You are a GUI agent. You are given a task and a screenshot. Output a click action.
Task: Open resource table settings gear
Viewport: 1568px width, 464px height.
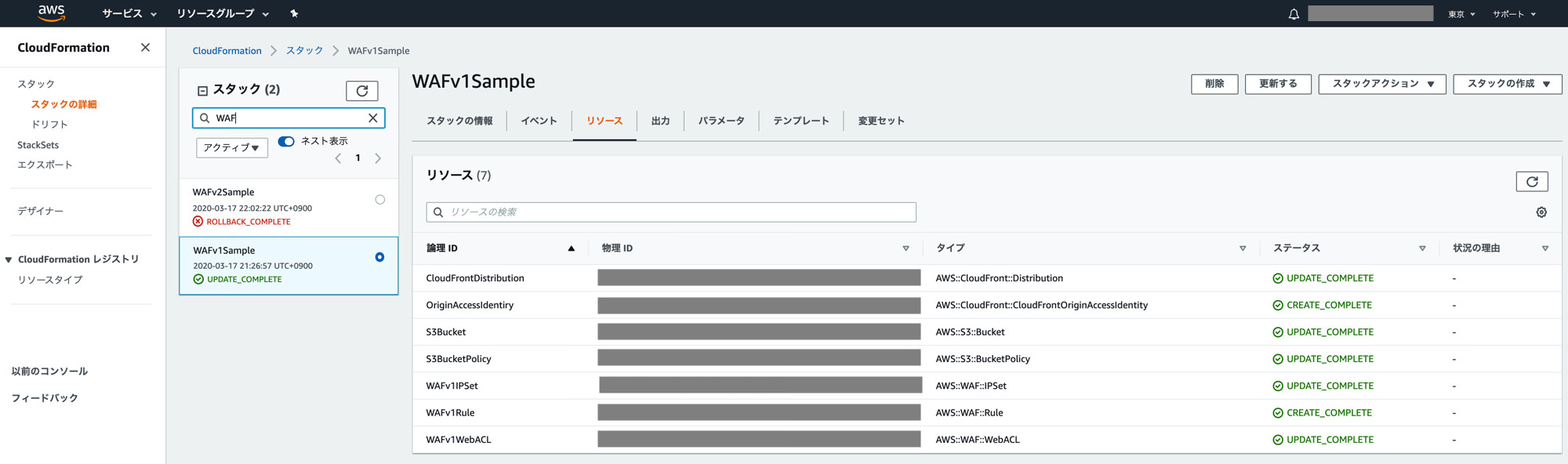pyautogui.click(x=1541, y=212)
